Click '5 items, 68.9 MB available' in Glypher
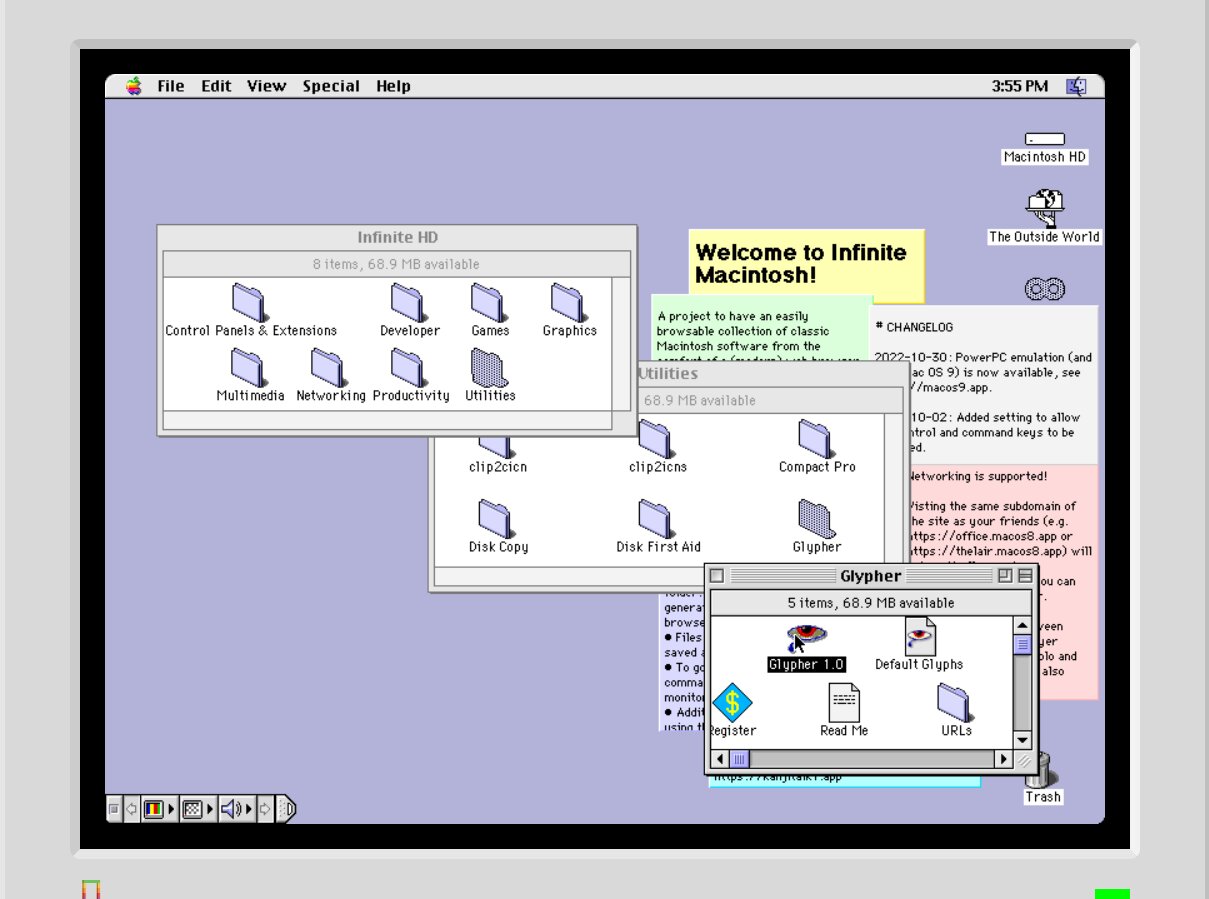1209x899 pixels. [870, 603]
